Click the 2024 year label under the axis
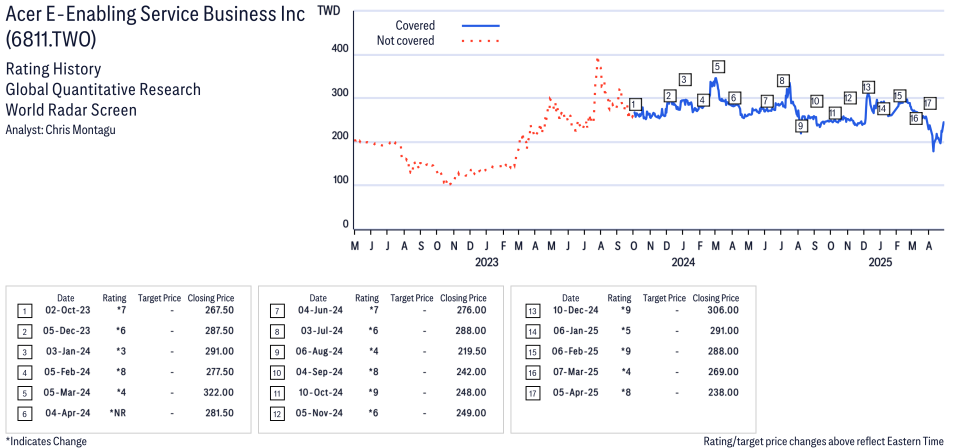Viewport: 955px width, 448px height. [x=683, y=262]
